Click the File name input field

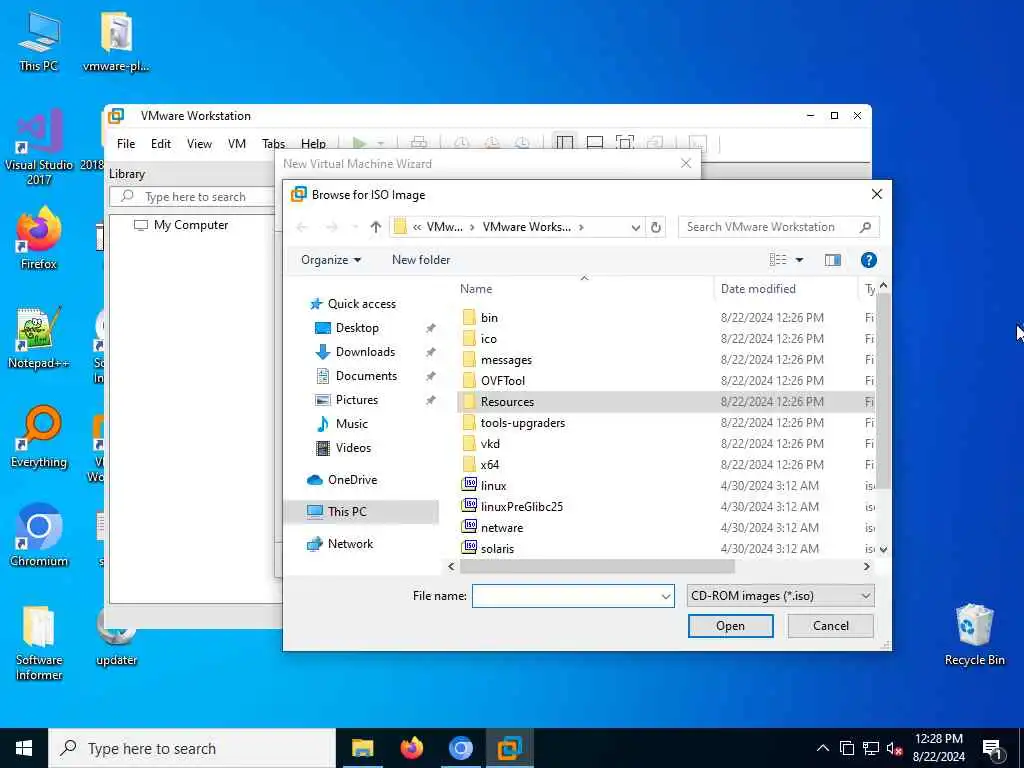click(566, 596)
